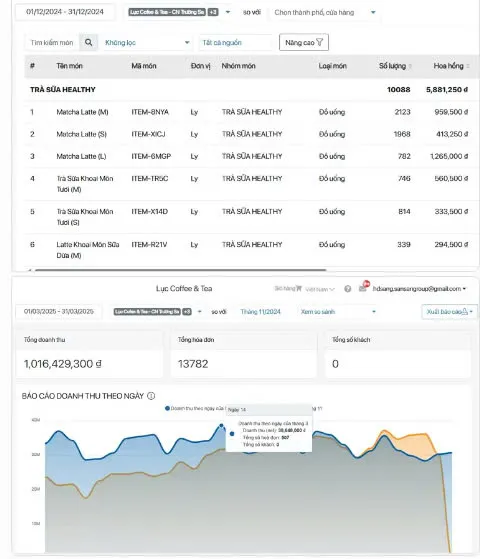This screenshot has height=559, width=480.
Task: Click the Tháng 11/2024 comparison link
Action: click(x=260, y=312)
